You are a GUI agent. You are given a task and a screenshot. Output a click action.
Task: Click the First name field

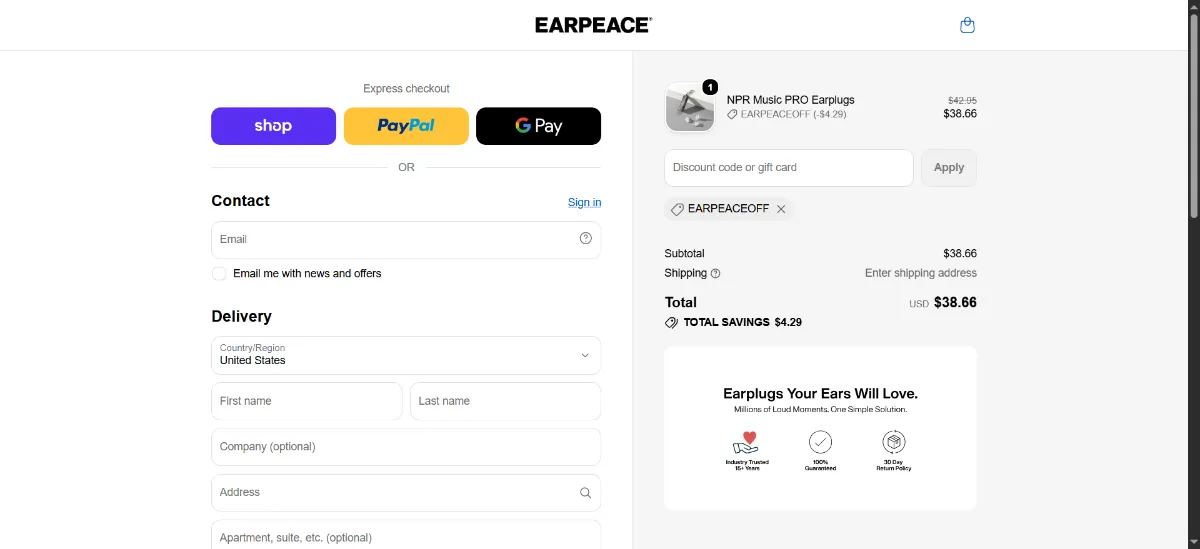pos(307,401)
